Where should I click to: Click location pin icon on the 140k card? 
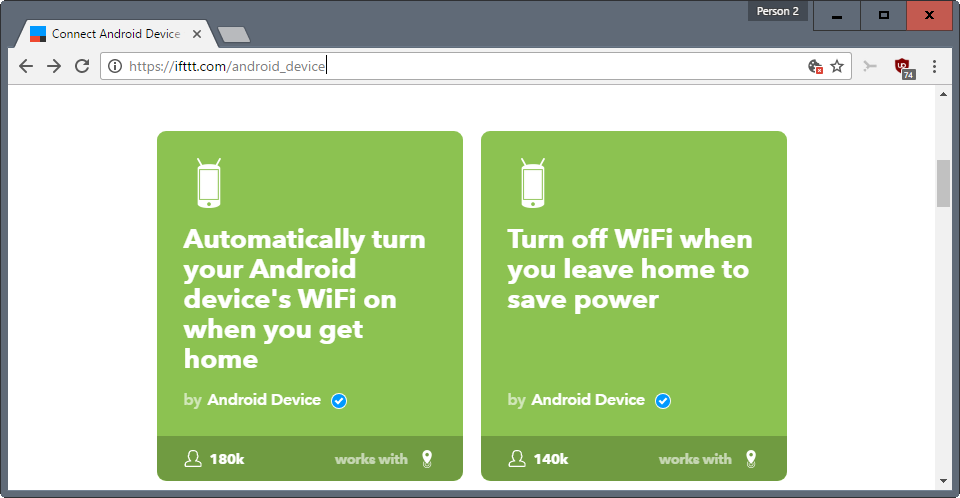pos(751,459)
